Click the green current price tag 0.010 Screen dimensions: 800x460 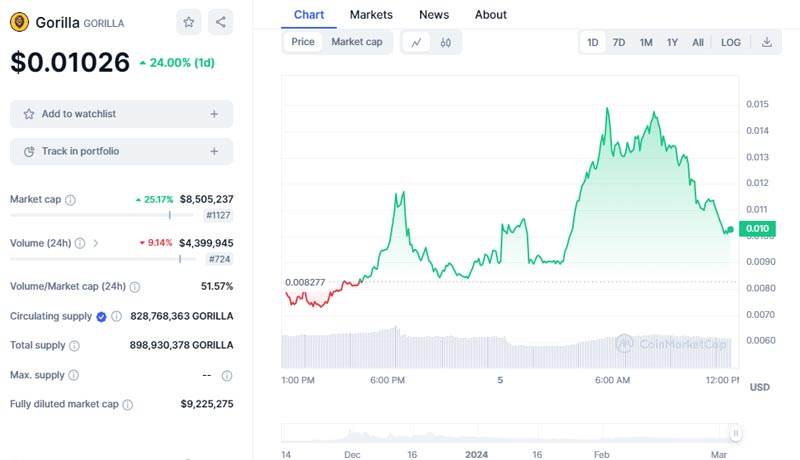pos(757,228)
